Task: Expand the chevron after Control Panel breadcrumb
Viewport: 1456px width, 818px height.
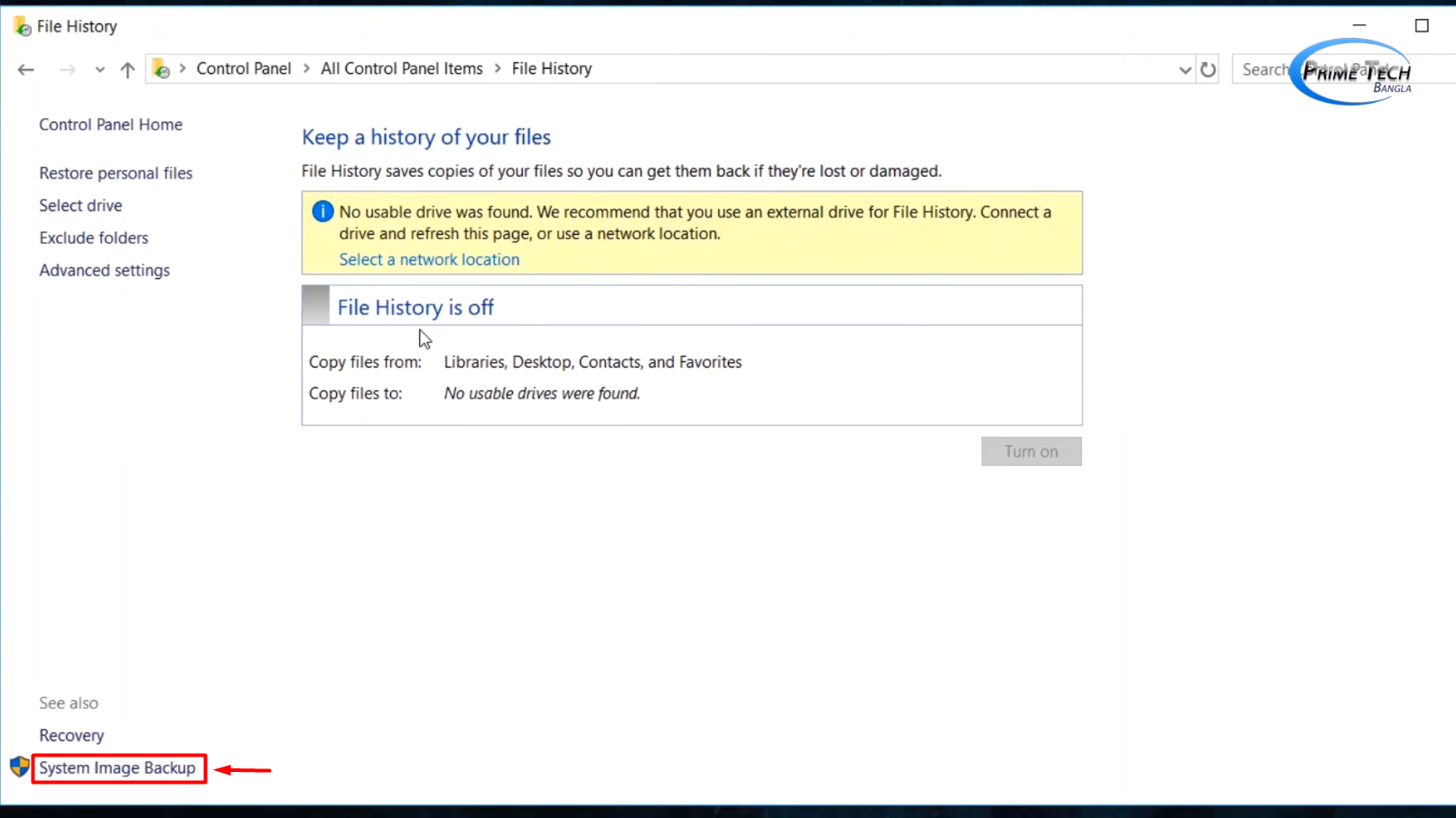Action: pos(306,69)
